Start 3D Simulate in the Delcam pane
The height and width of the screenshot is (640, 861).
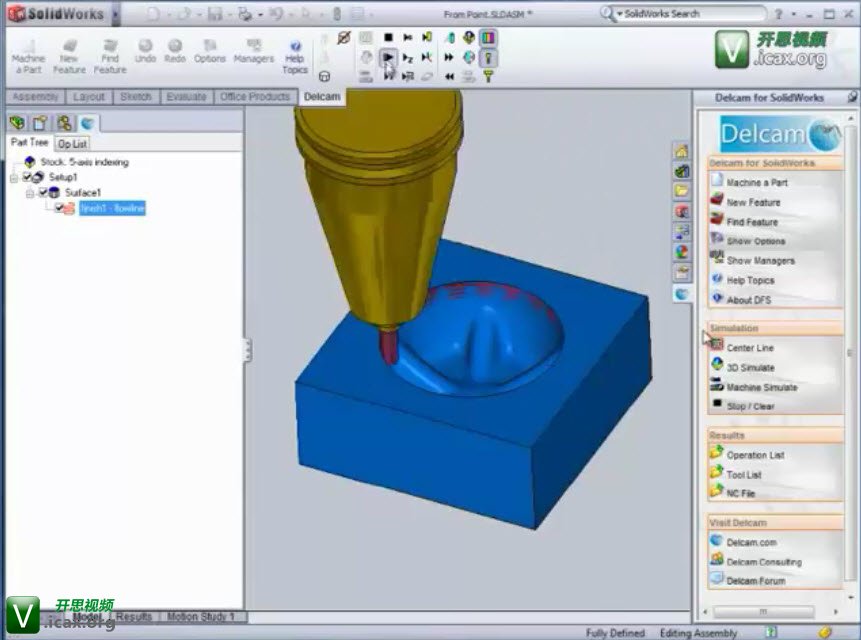pos(750,368)
